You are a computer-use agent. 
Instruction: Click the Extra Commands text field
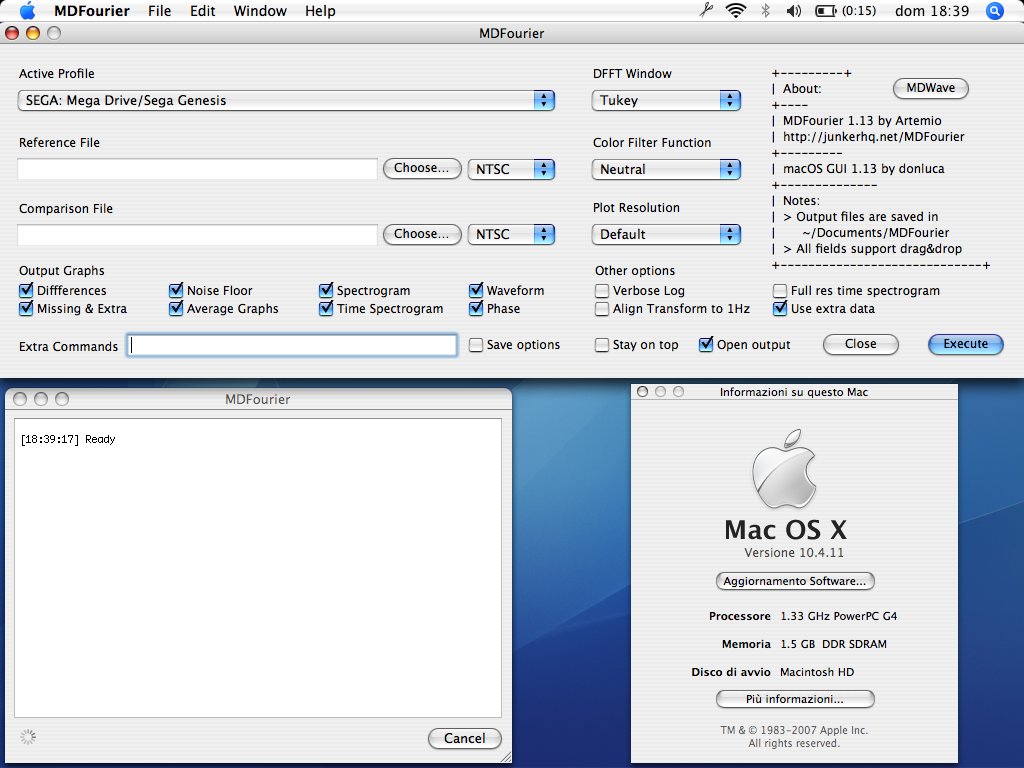point(292,345)
